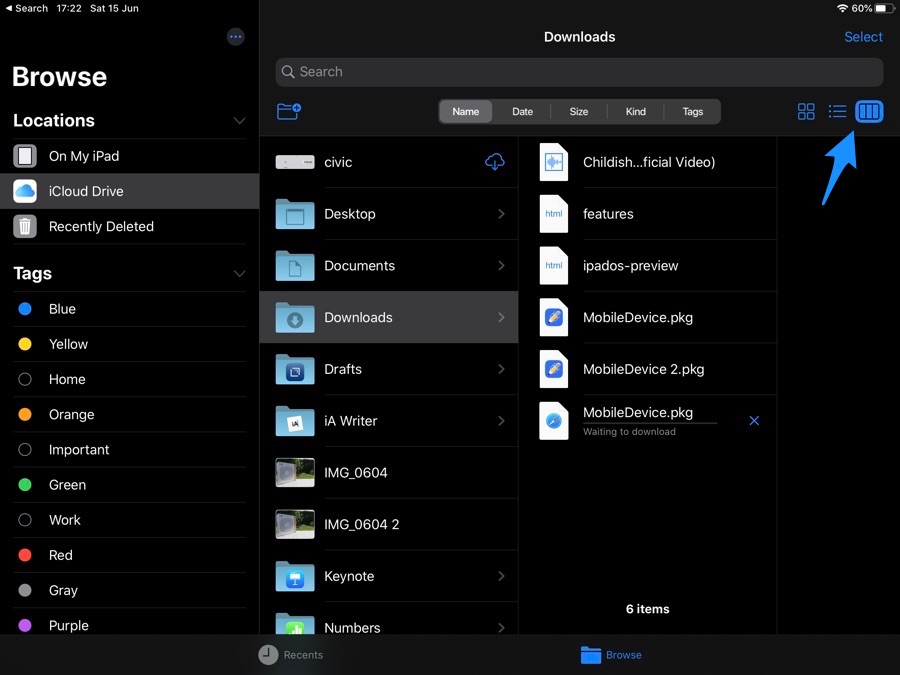
Task: Open the more options ellipsis in the sidebar
Action: tap(235, 37)
